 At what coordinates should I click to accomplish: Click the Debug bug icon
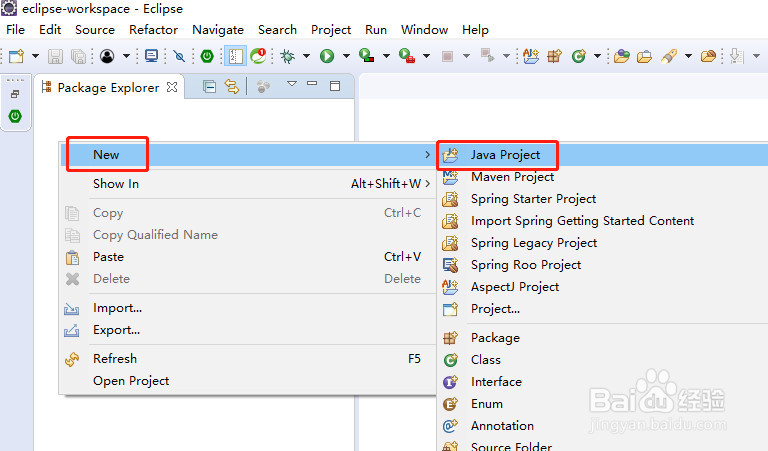tap(288, 56)
